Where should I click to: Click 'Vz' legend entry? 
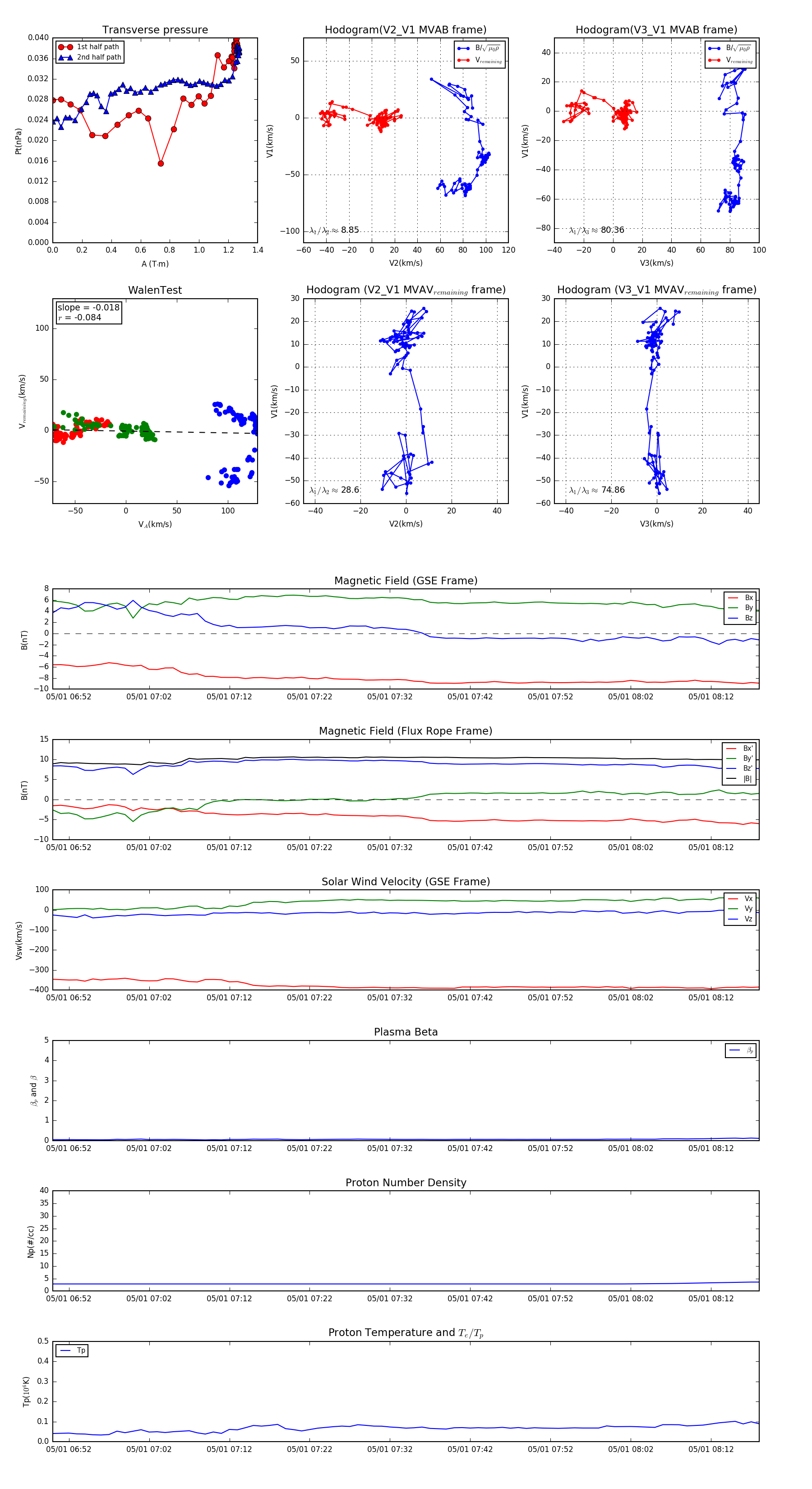741,919
